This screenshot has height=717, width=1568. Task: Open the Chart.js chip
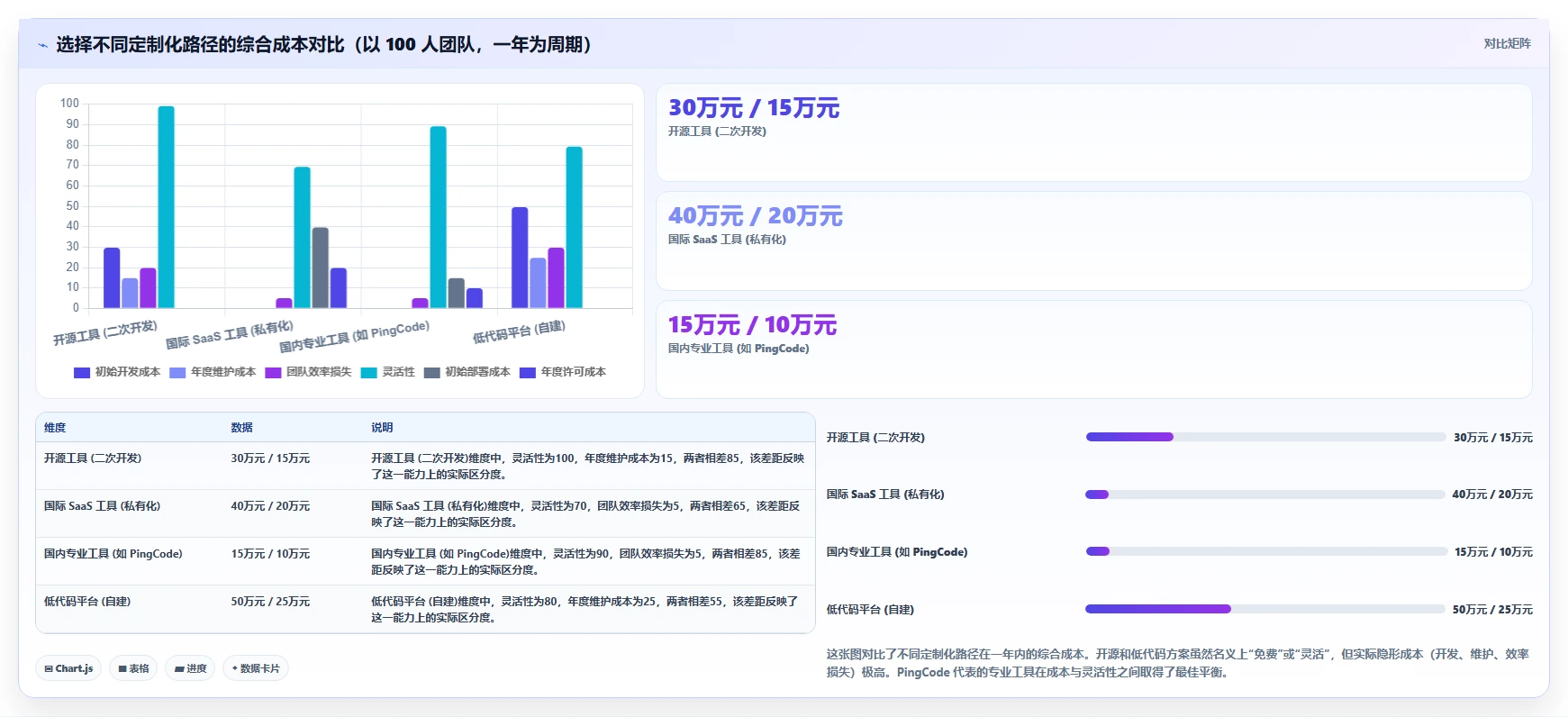[x=68, y=668]
